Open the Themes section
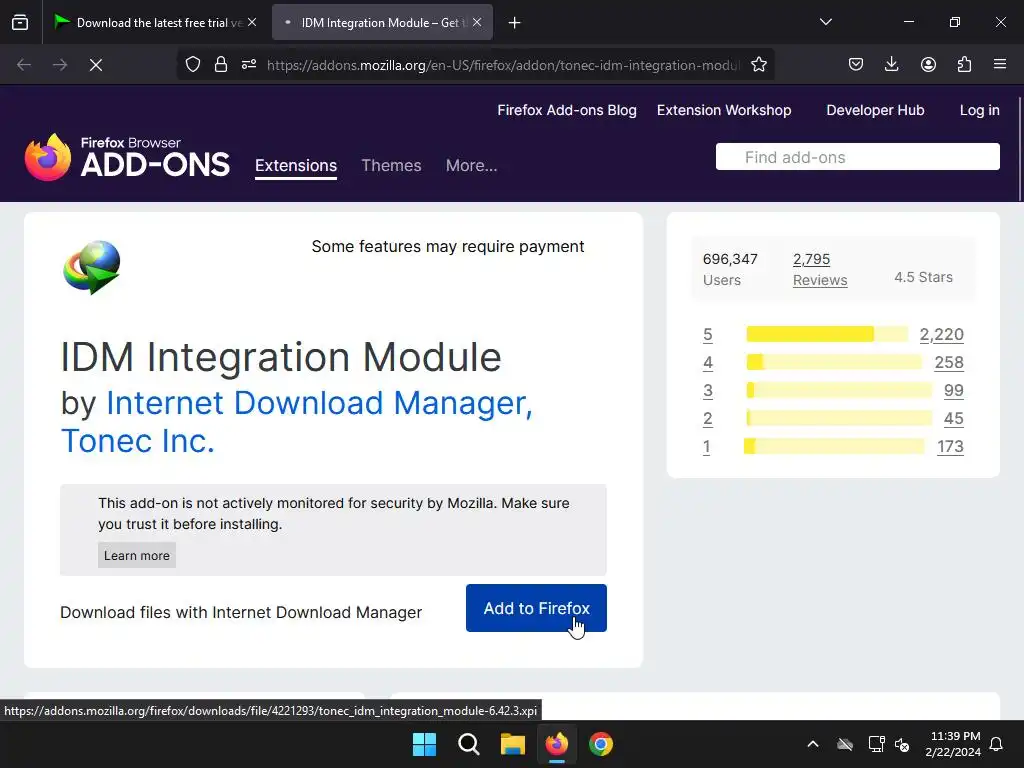Image resolution: width=1024 pixels, height=768 pixels. 391,166
